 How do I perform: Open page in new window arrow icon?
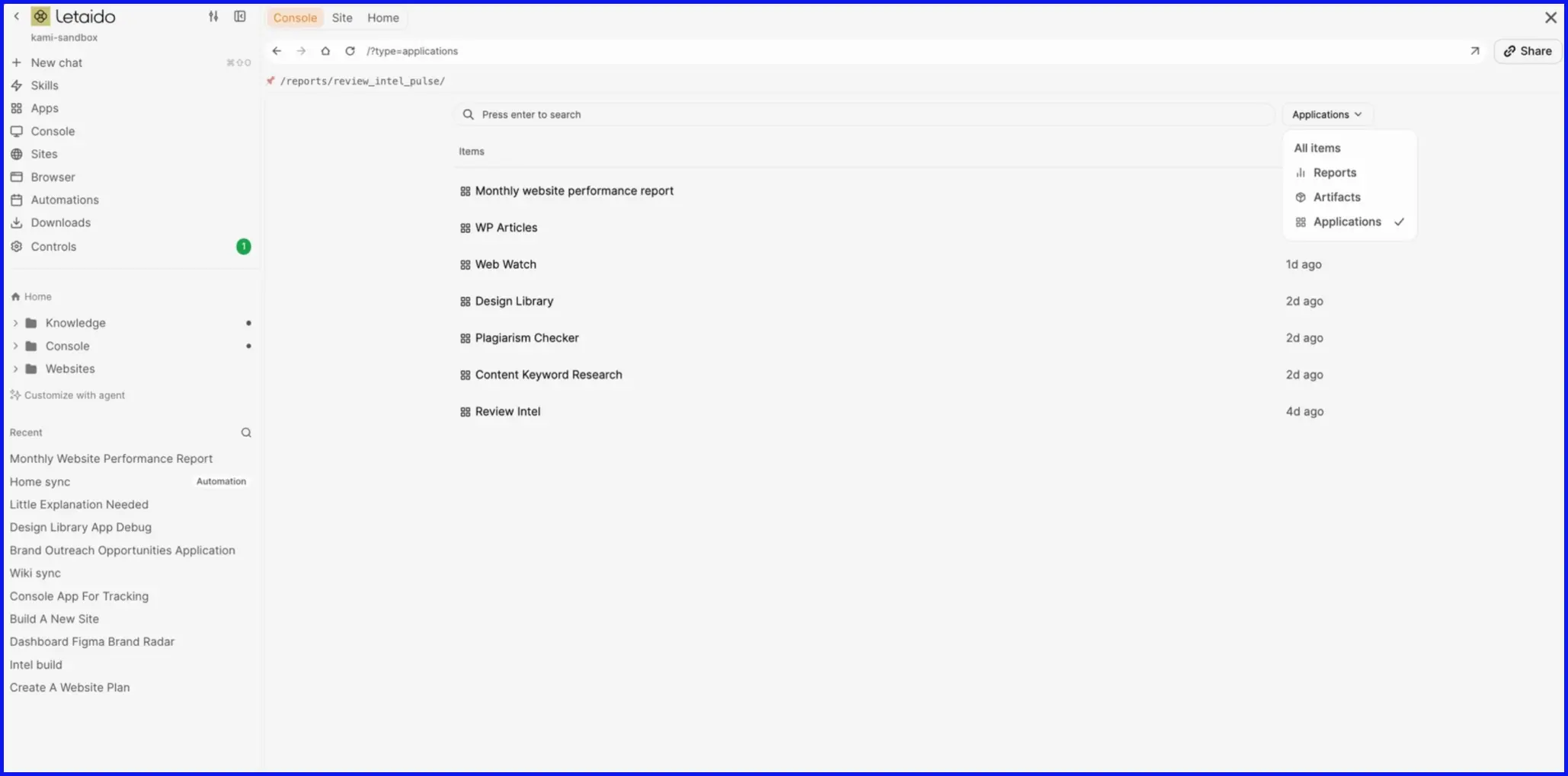click(x=1474, y=51)
